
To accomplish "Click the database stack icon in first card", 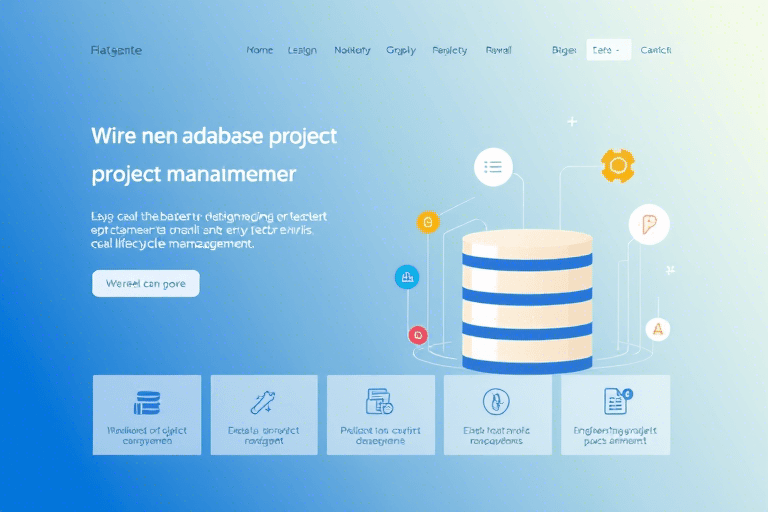I will tap(147, 403).
